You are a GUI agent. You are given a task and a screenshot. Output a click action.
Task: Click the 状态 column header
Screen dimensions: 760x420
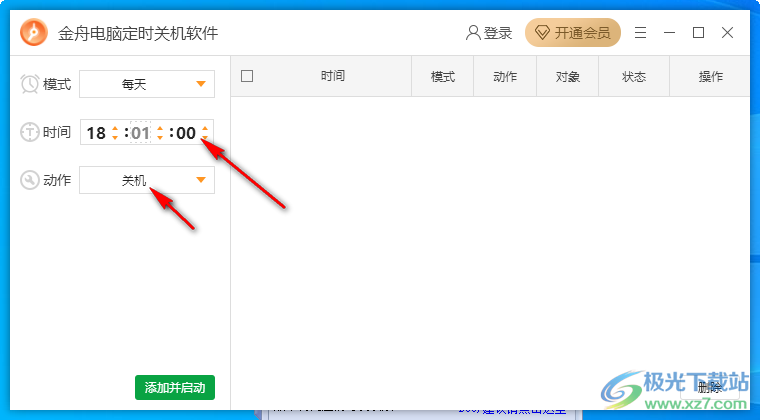click(634, 77)
